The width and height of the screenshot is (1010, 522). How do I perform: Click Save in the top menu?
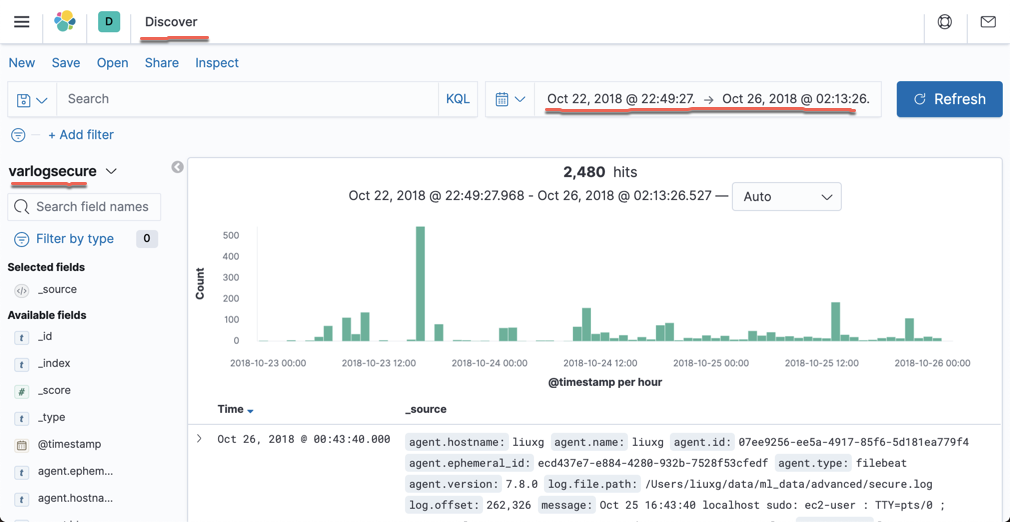tap(66, 63)
